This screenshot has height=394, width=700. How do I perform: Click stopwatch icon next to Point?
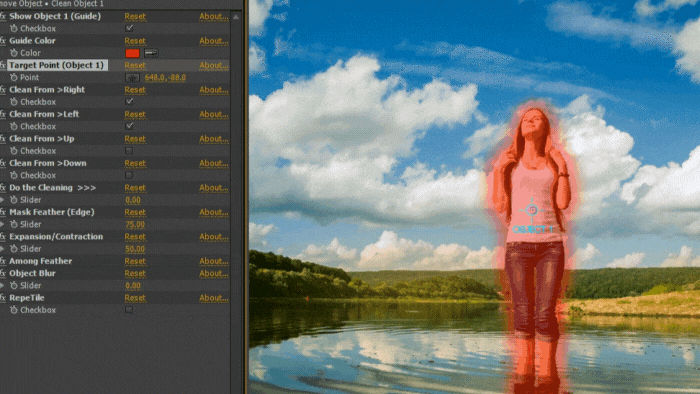tap(14, 78)
